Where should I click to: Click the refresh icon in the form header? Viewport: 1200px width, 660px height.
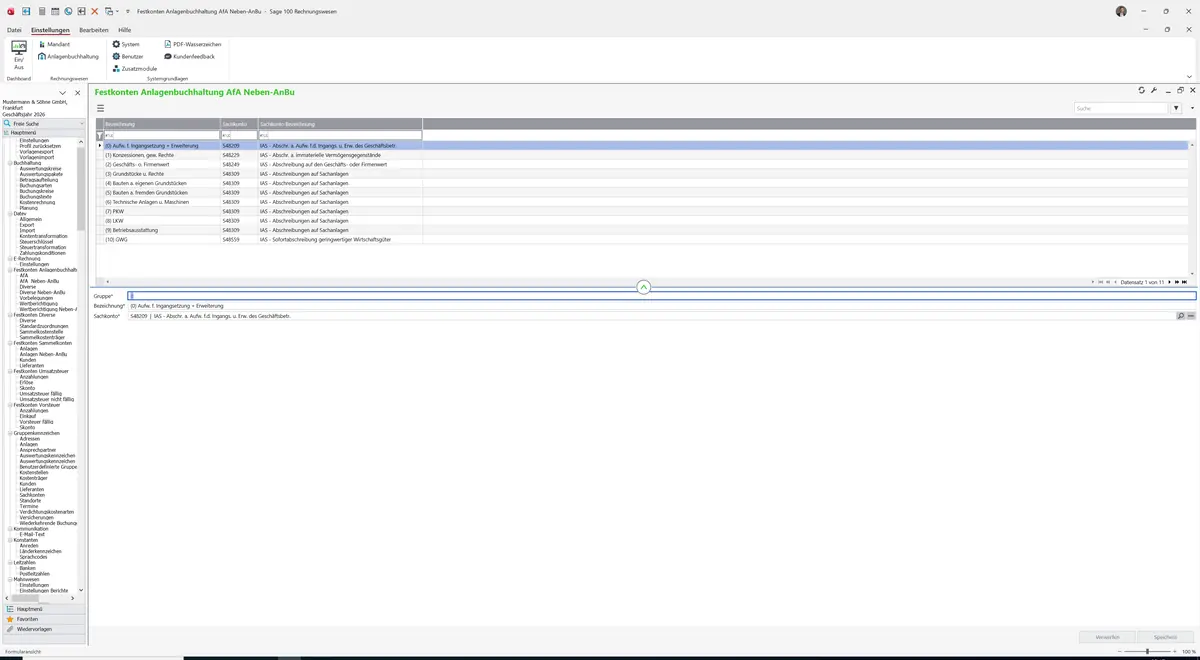pos(1142,90)
